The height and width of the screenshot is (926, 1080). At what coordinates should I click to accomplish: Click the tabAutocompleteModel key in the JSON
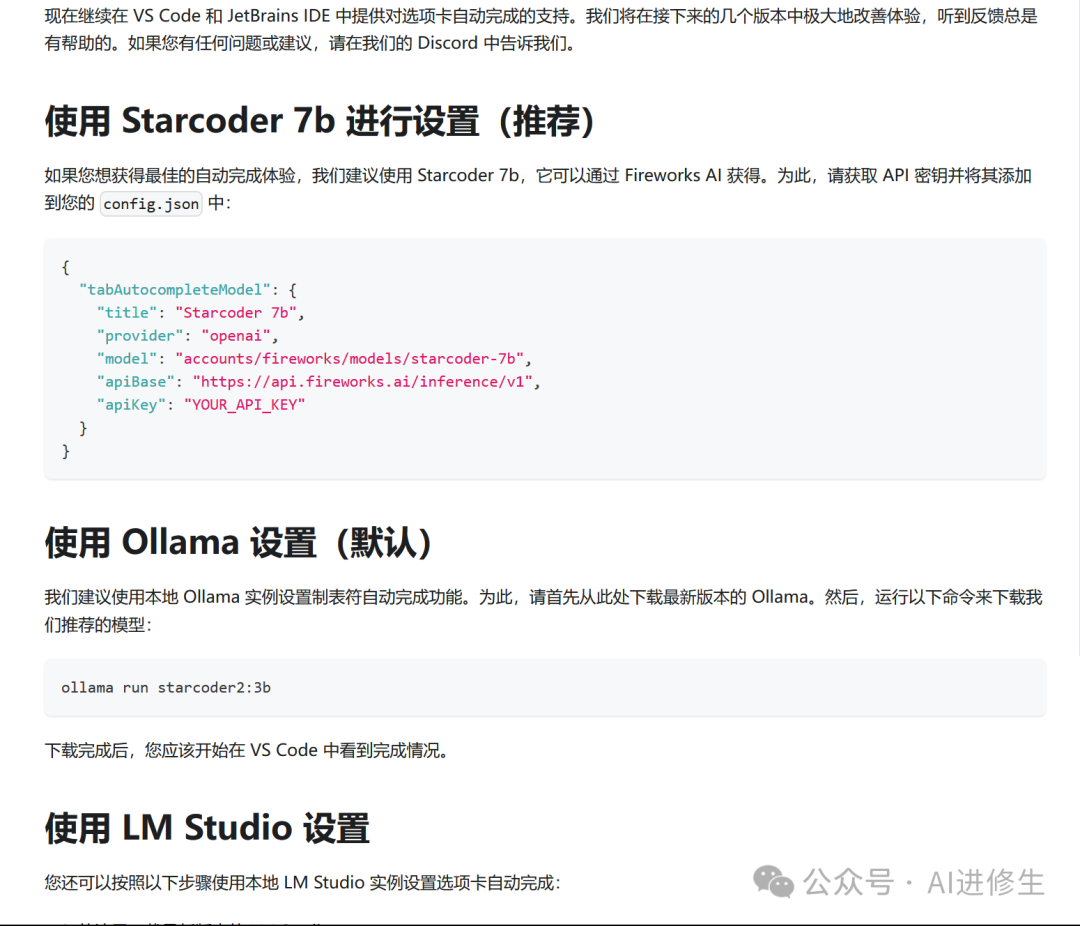[174, 289]
